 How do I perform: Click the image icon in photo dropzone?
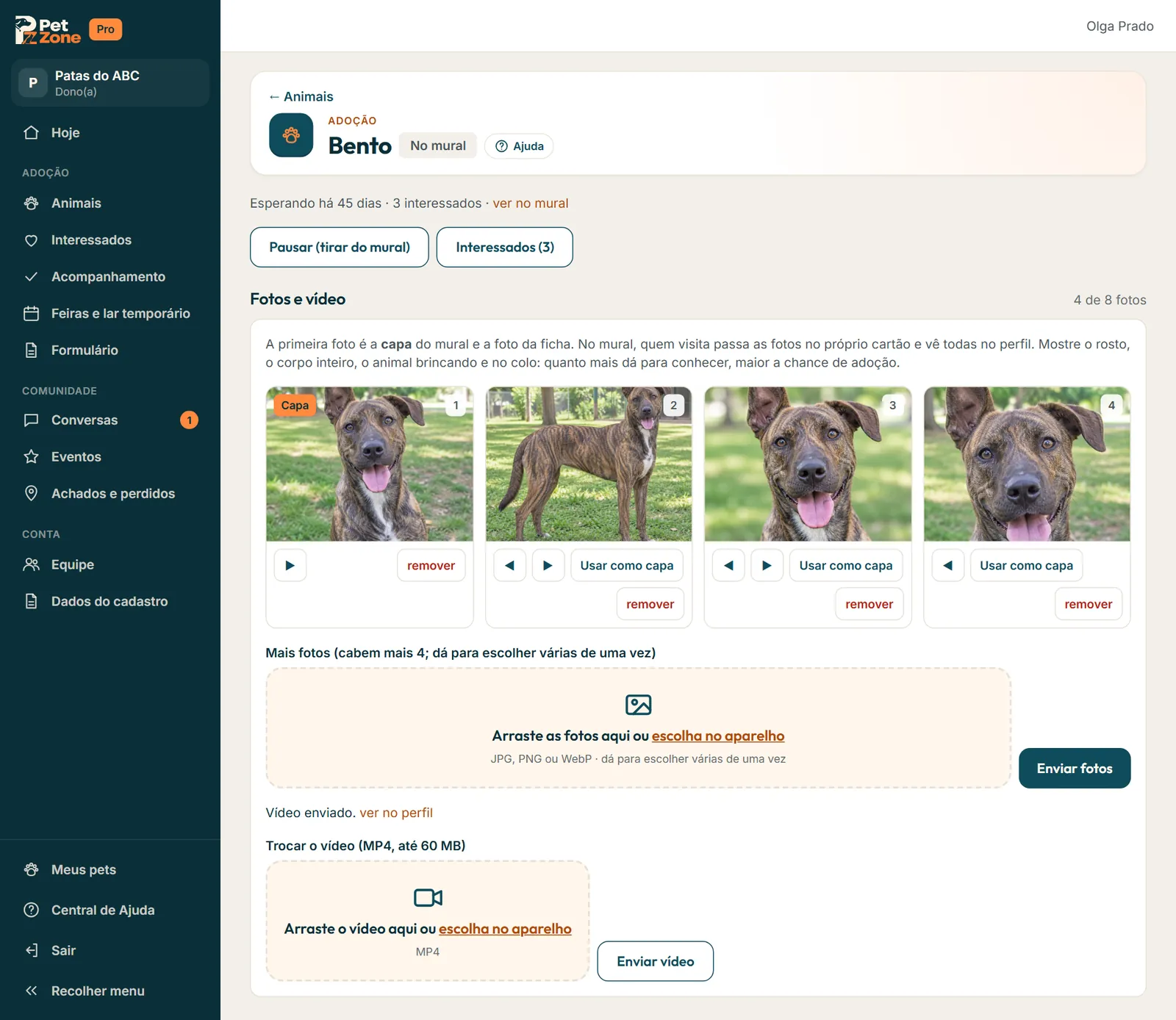click(638, 705)
